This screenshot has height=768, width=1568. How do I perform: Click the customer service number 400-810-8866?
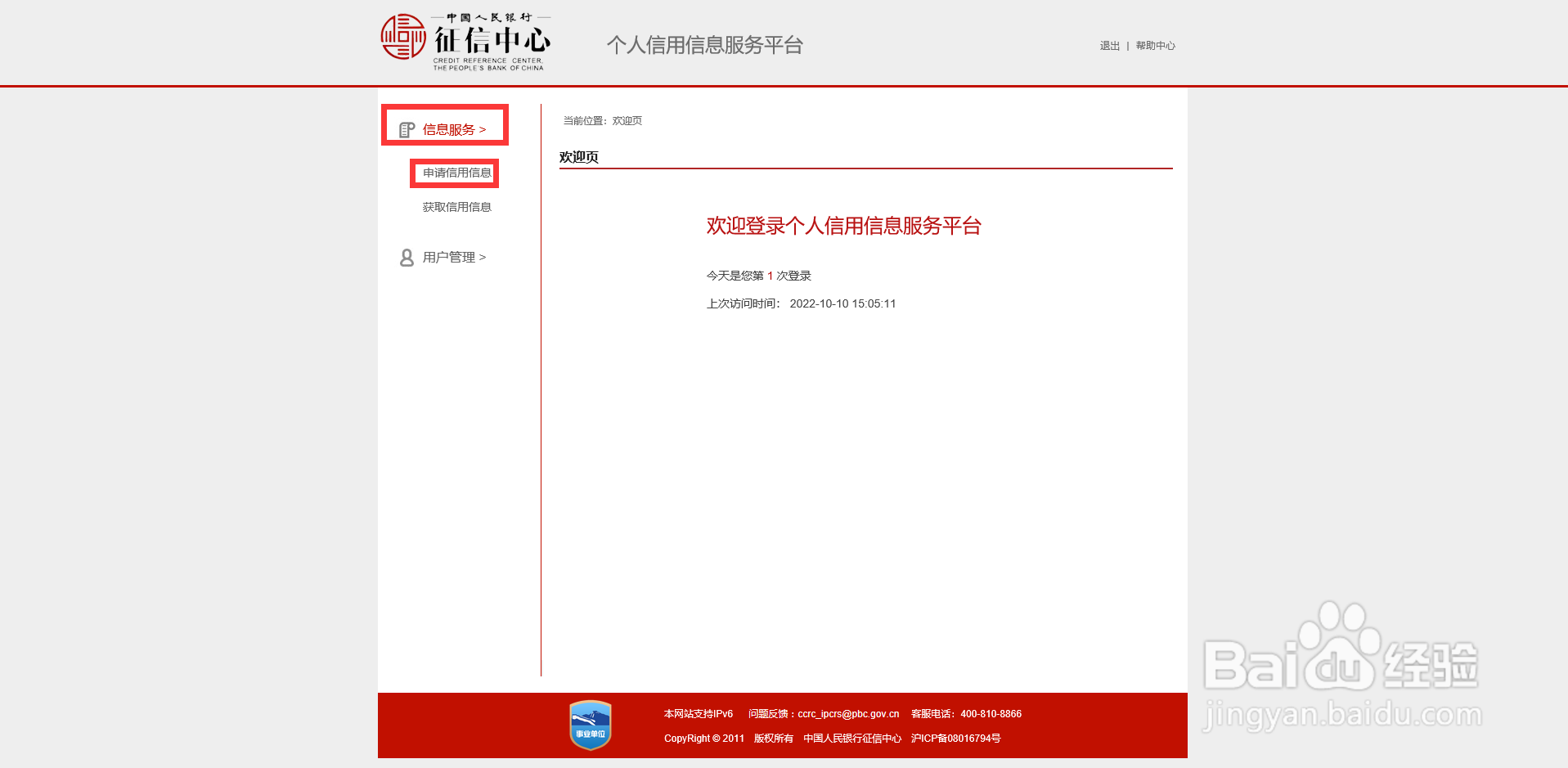click(991, 713)
